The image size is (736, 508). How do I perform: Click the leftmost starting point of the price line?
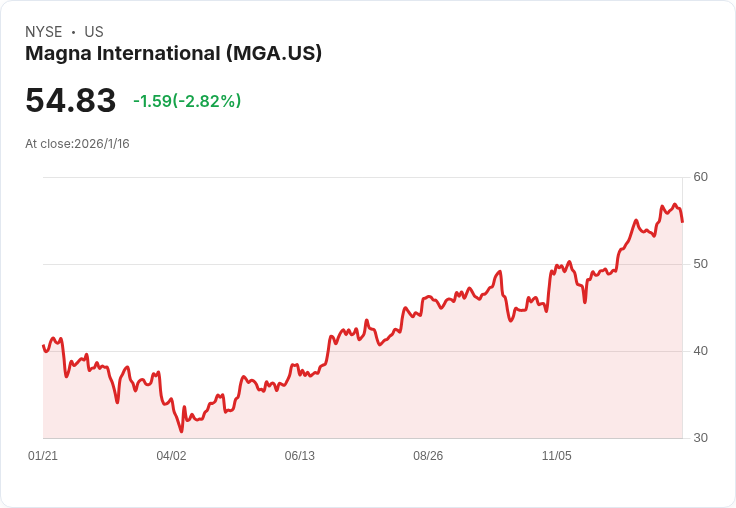[43, 346]
